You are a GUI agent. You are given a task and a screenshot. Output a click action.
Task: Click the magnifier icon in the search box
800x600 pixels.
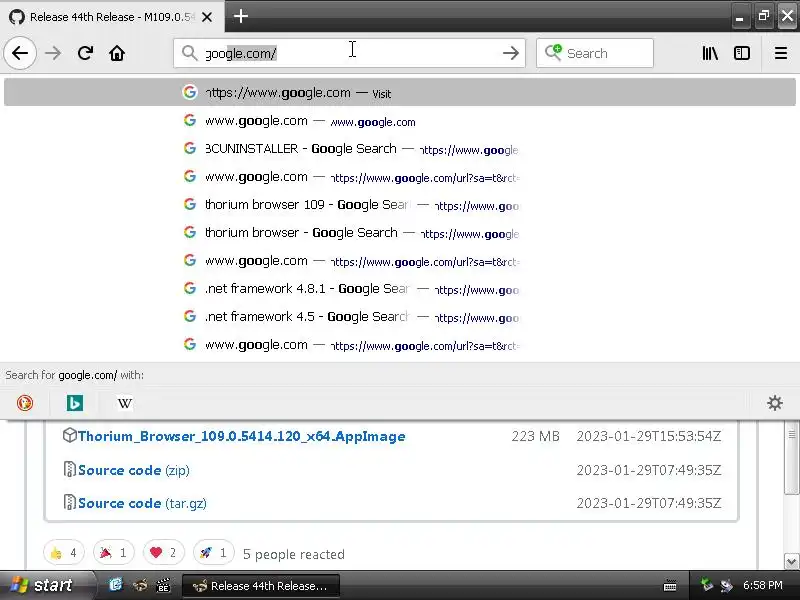[553, 53]
